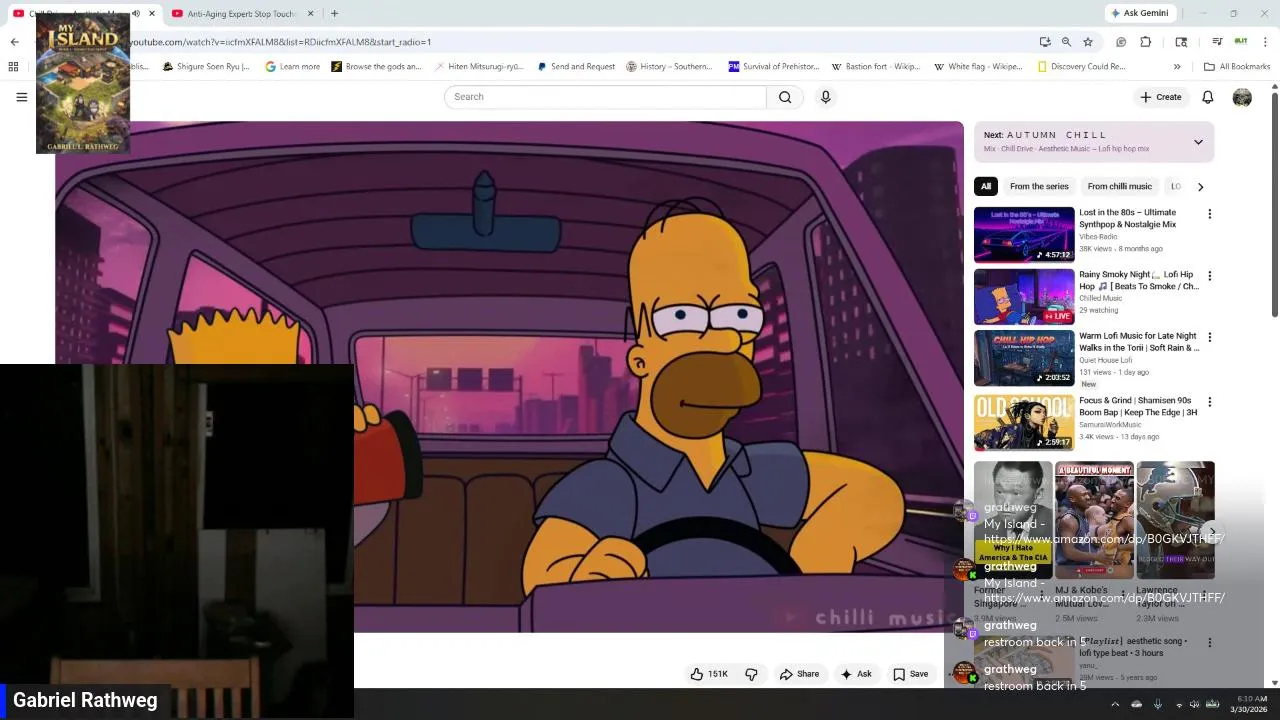
Task: Open the History – Southern bookmark
Action: (669, 67)
